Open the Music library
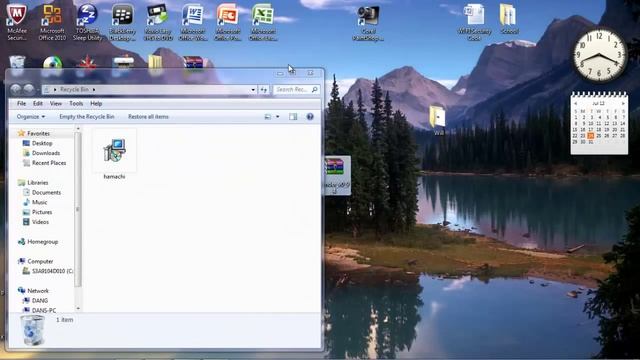The image size is (640, 360). pos(39,202)
